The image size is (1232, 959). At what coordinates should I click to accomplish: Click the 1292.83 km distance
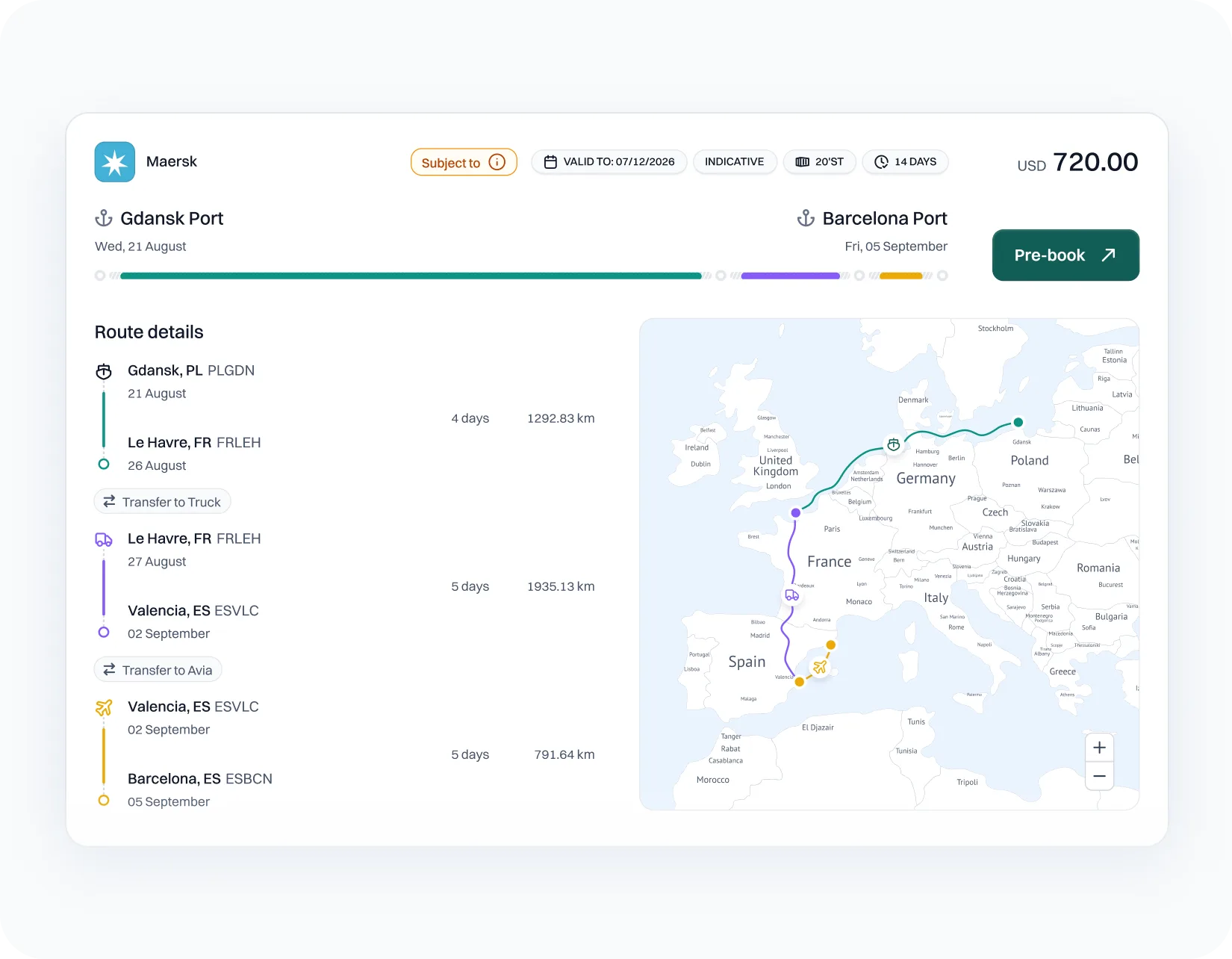(x=561, y=418)
